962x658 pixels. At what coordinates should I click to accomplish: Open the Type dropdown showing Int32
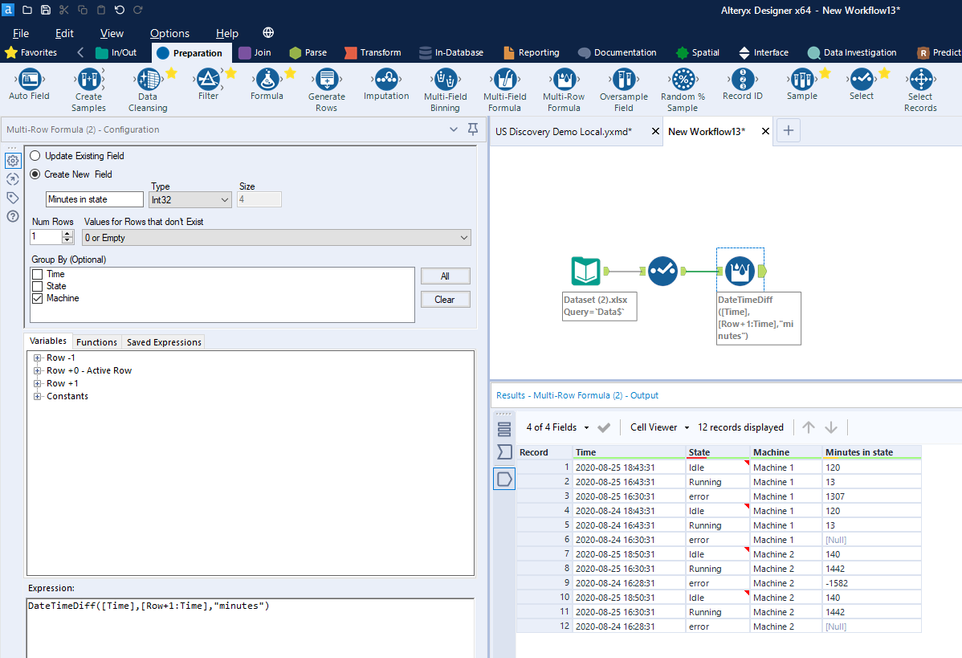190,200
